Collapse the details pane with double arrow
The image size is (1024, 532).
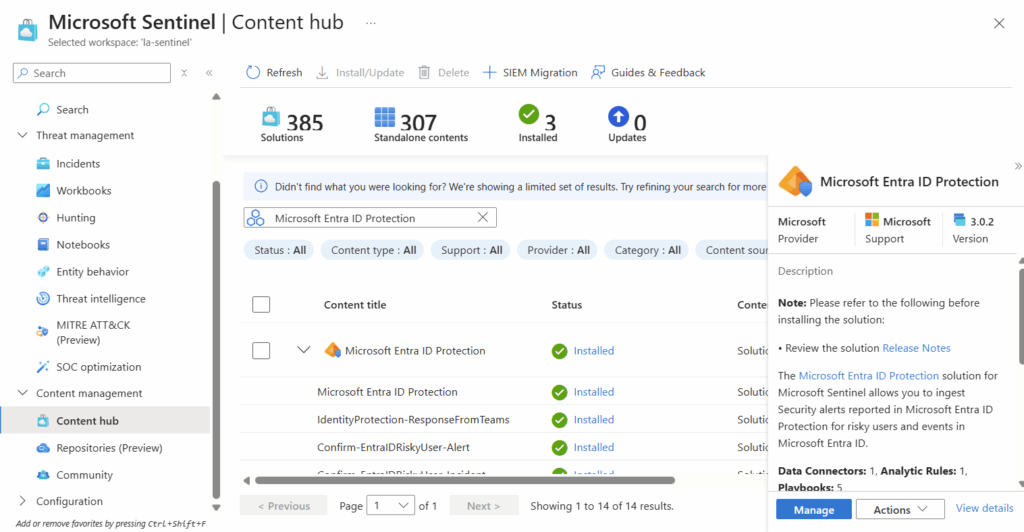pyautogui.click(x=1017, y=166)
